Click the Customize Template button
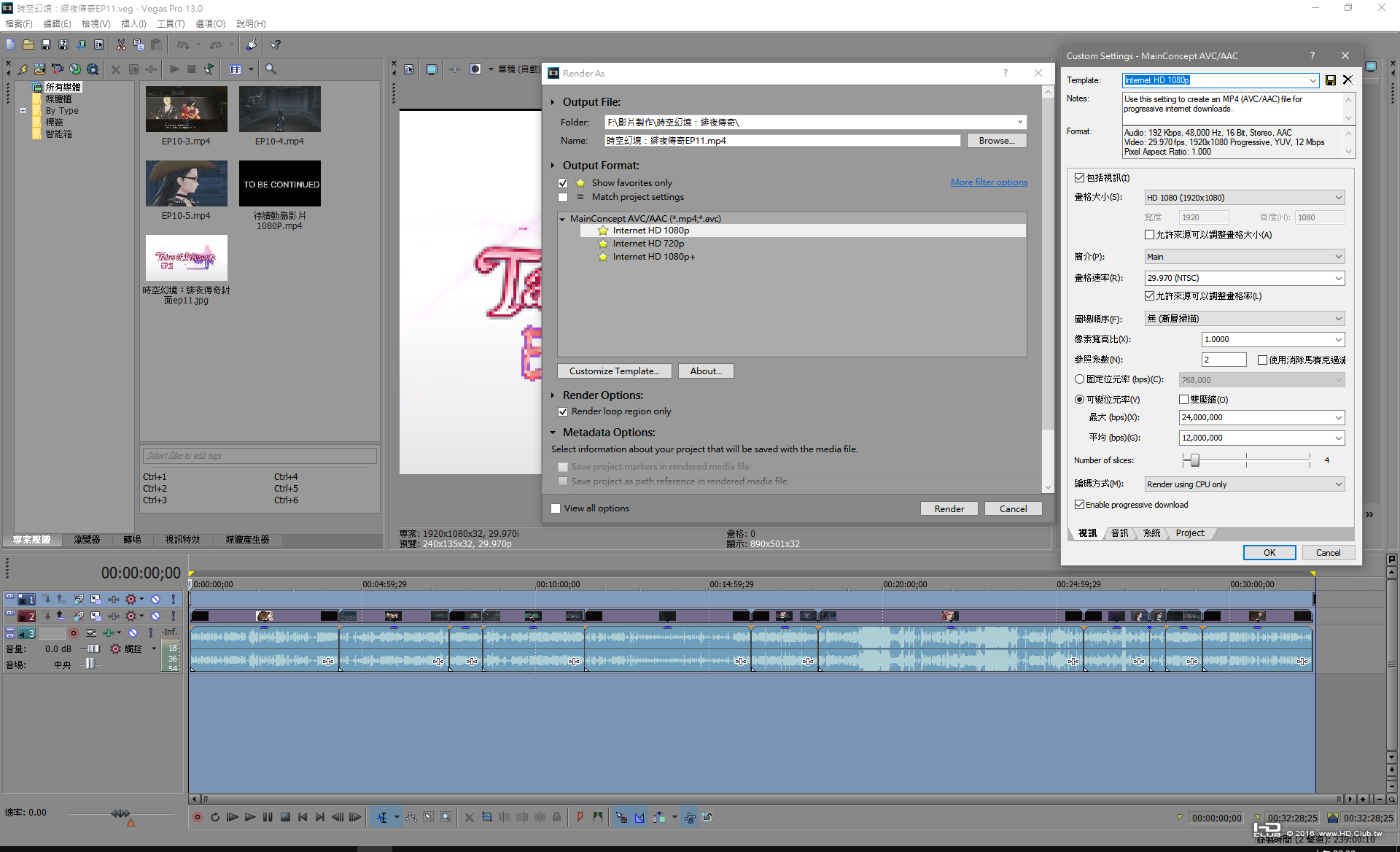 pyautogui.click(x=614, y=371)
